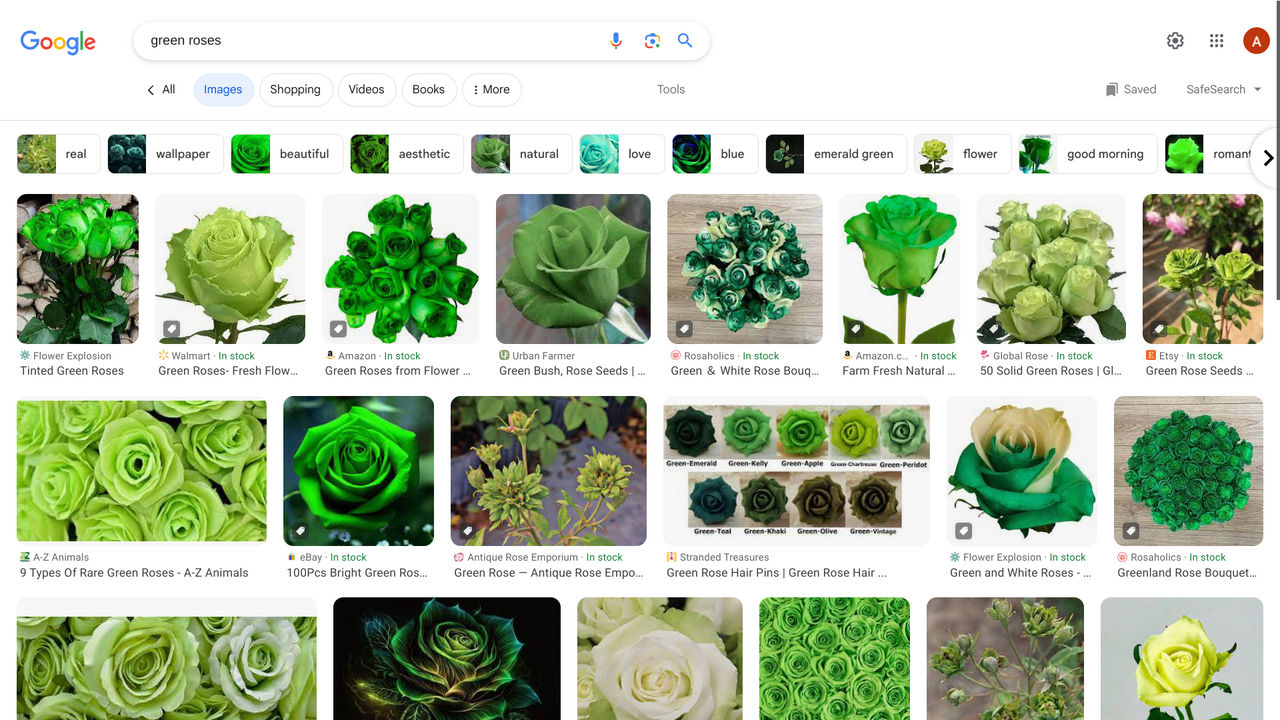Open Saved collections

coord(1131,89)
